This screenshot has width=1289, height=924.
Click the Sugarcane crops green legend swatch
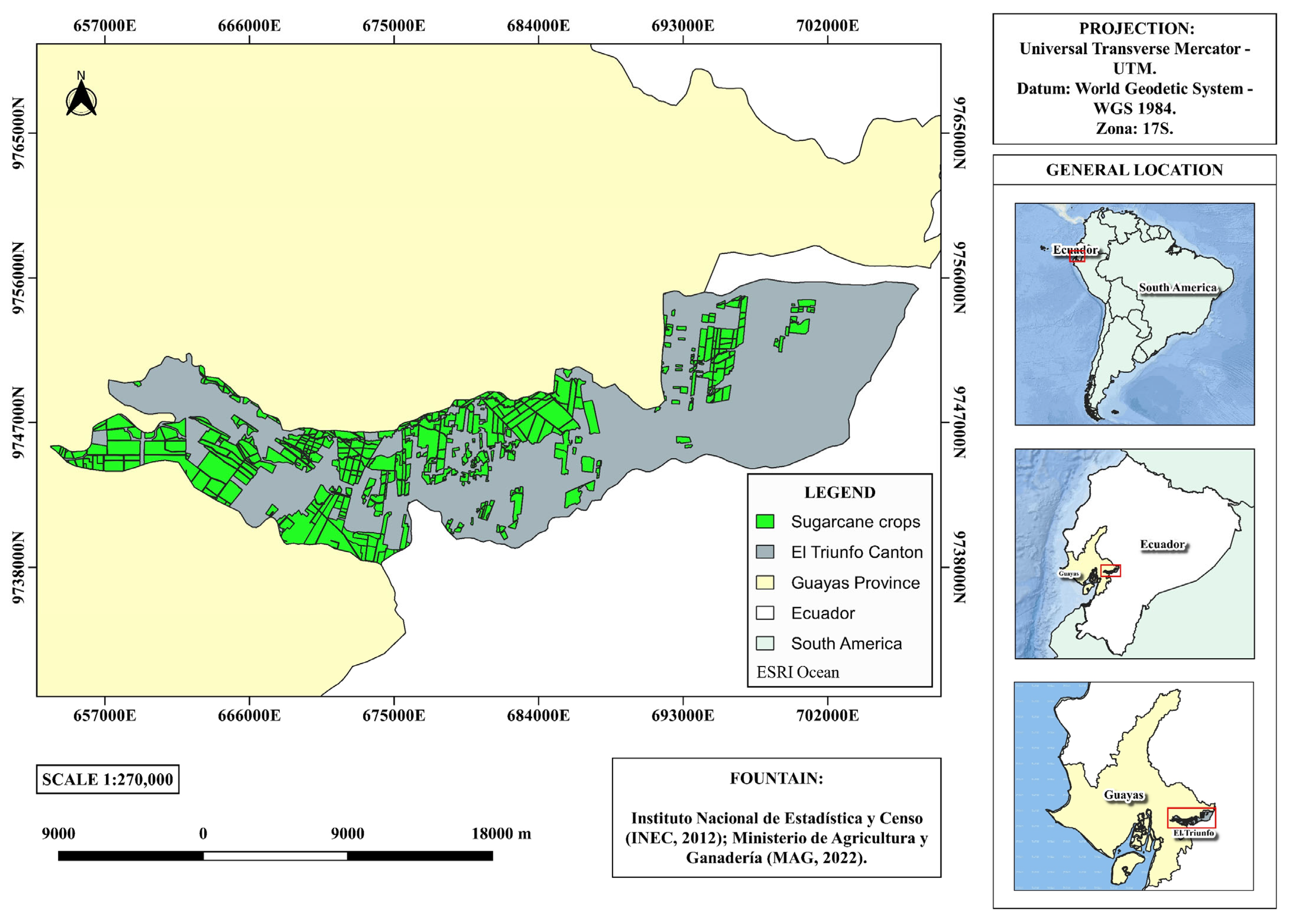pyautogui.click(x=765, y=522)
